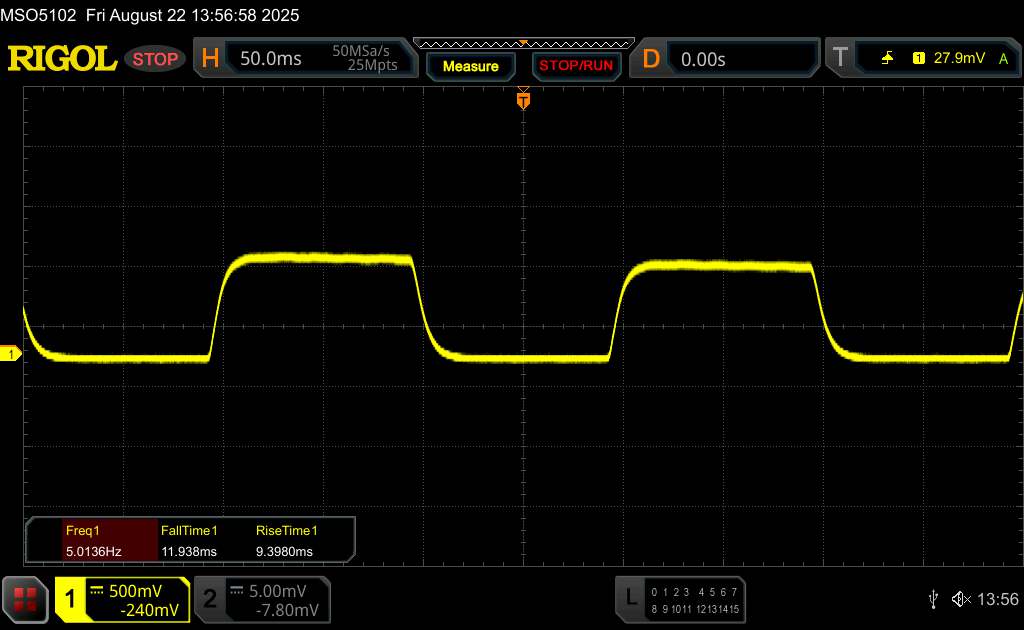Enable channel 2 with 5.00mV scale
The width and height of the screenshot is (1024, 630).
261,598
